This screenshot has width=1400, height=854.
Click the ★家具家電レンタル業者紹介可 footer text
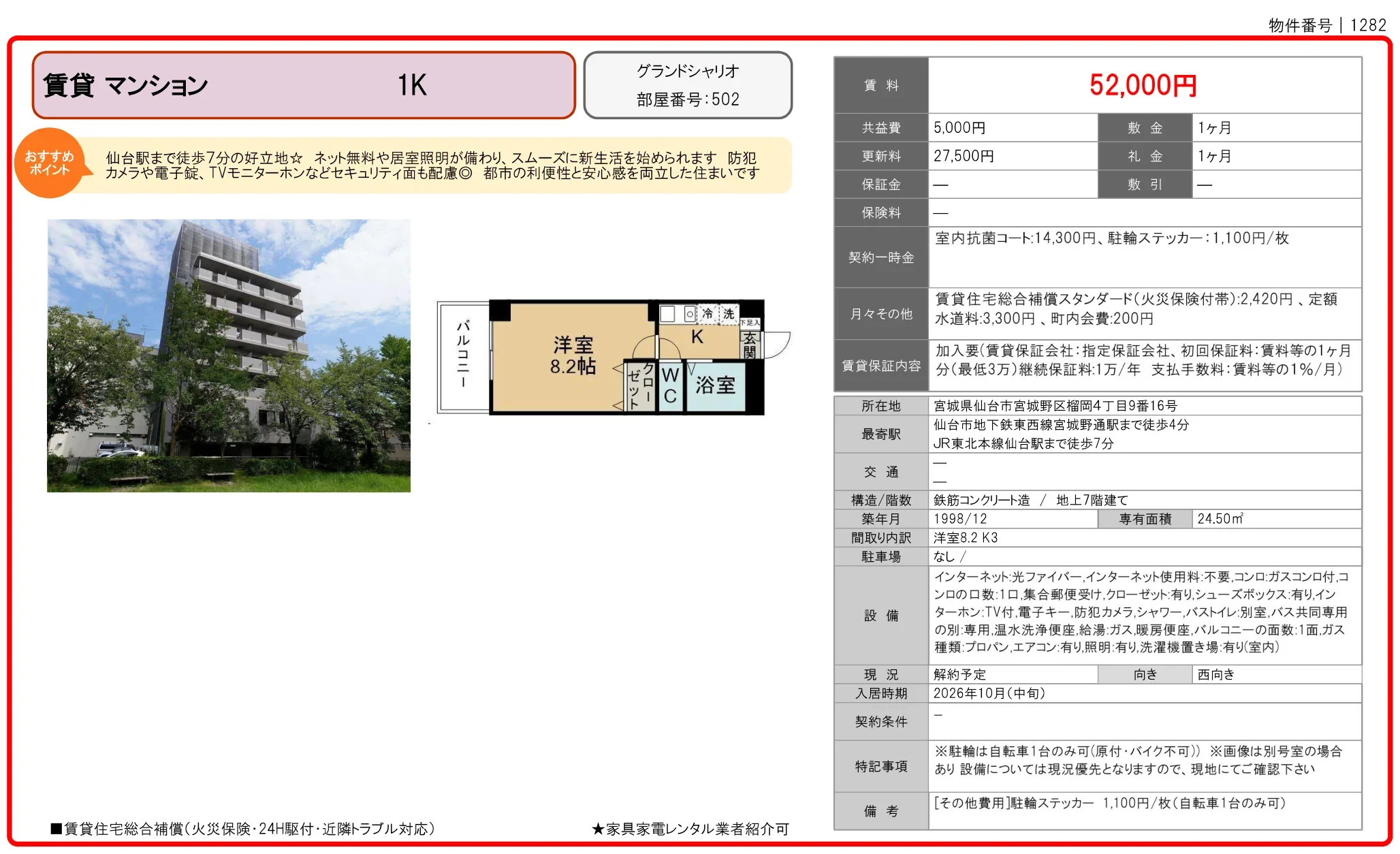tap(690, 829)
